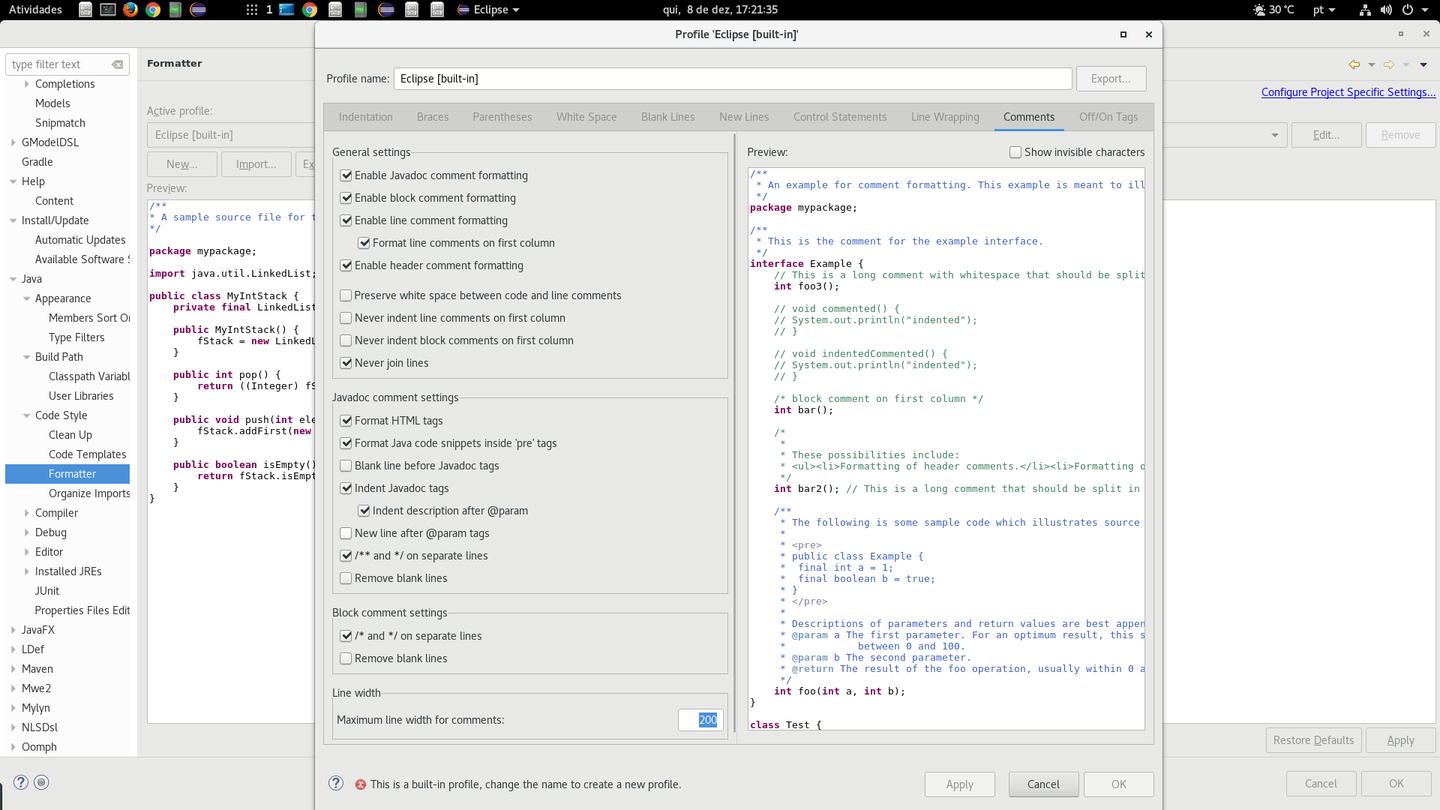
Task: Click Configure Project Specific Settings link
Action: point(1348,92)
